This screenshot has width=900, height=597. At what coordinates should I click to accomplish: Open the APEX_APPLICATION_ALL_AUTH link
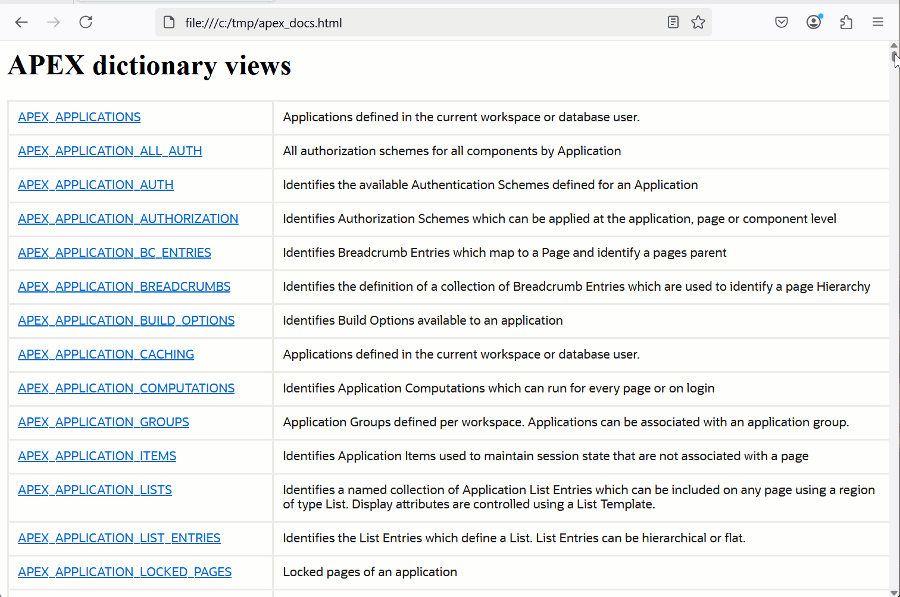110,151
